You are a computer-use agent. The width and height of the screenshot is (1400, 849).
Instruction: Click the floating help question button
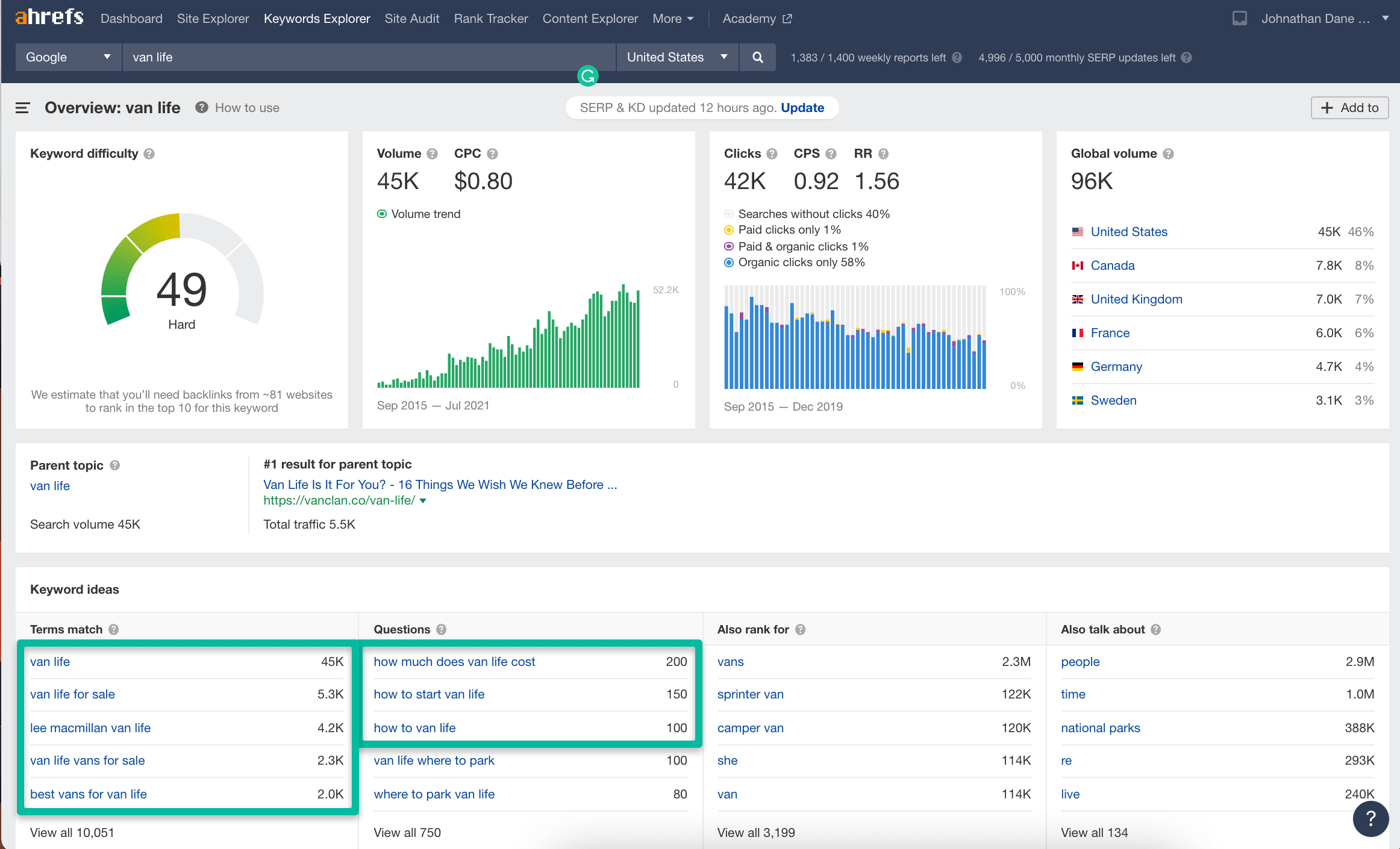click(x=1370, y=818)
